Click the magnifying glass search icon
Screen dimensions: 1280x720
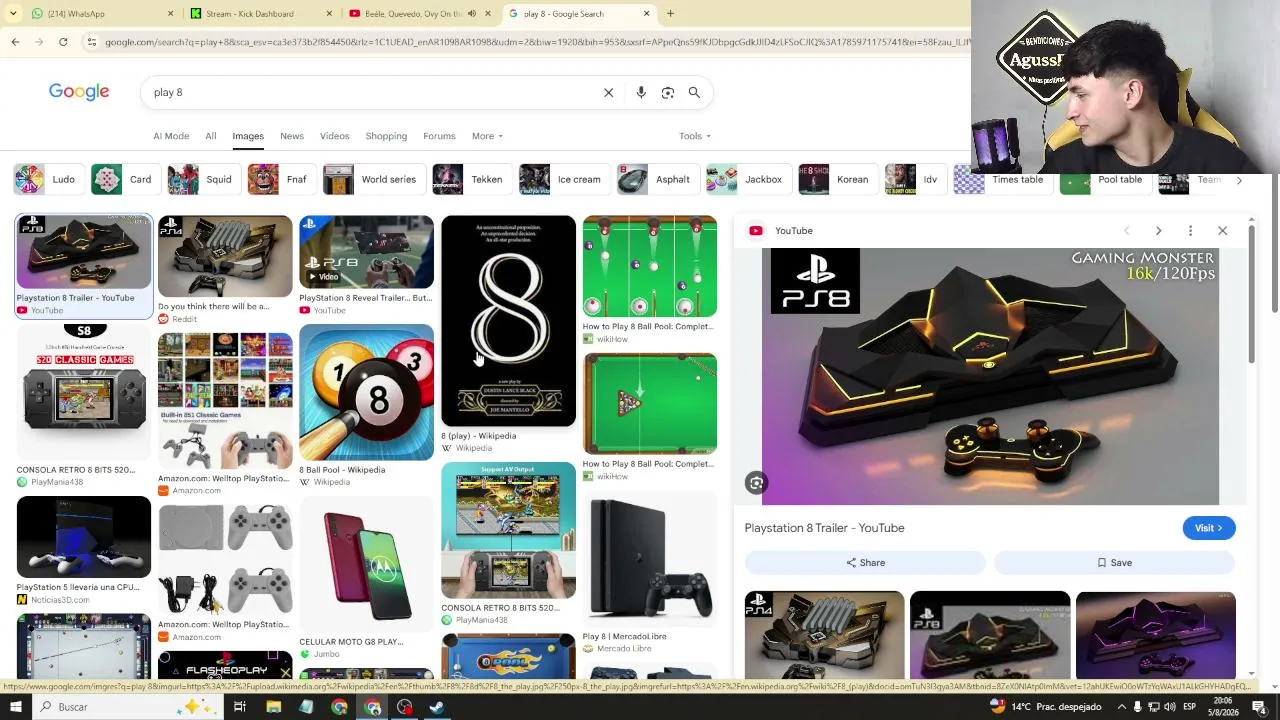[x=694, y=93]
